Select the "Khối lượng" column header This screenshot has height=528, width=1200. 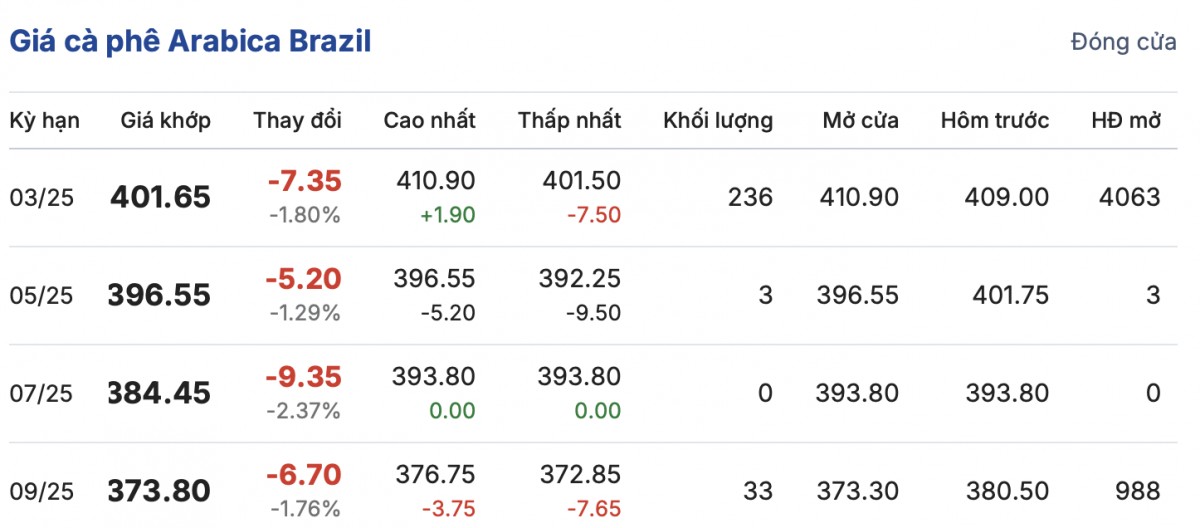[718, 121]
